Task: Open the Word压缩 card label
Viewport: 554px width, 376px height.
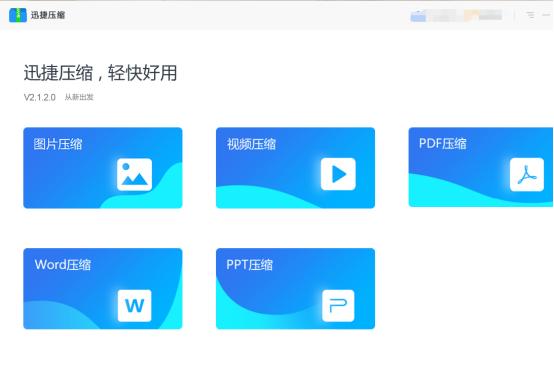Action: point(63,265)
